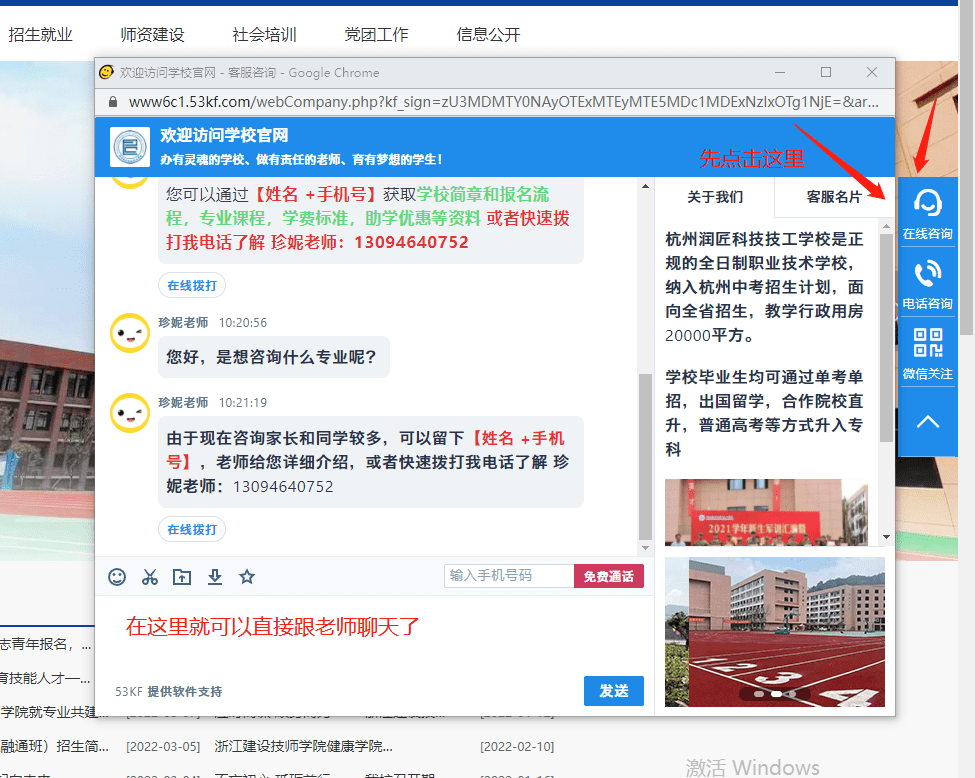Switch to the 客服名片 tab
975x778 pixels.
(833, 197)
